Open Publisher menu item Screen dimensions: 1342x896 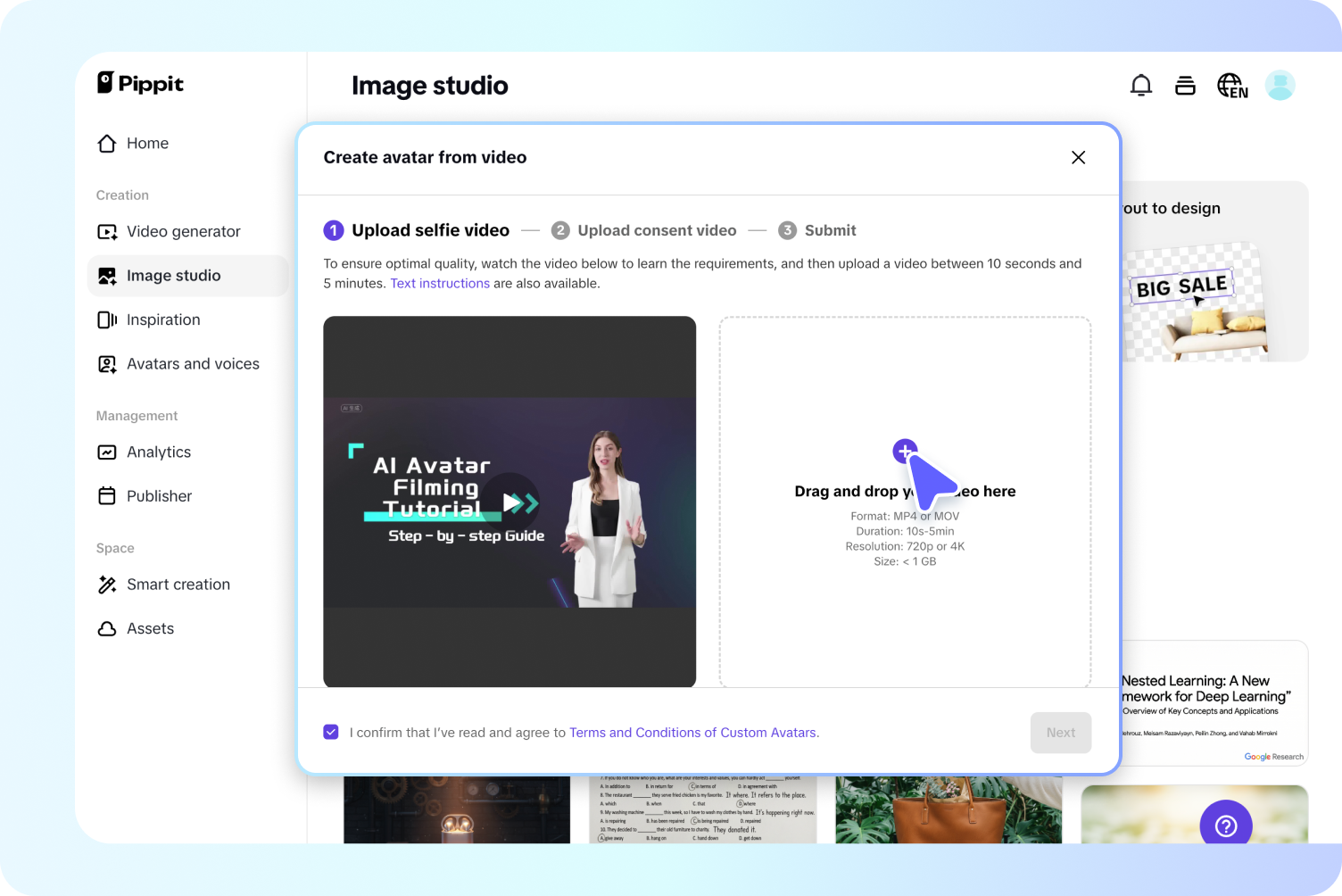click(188, 496)
